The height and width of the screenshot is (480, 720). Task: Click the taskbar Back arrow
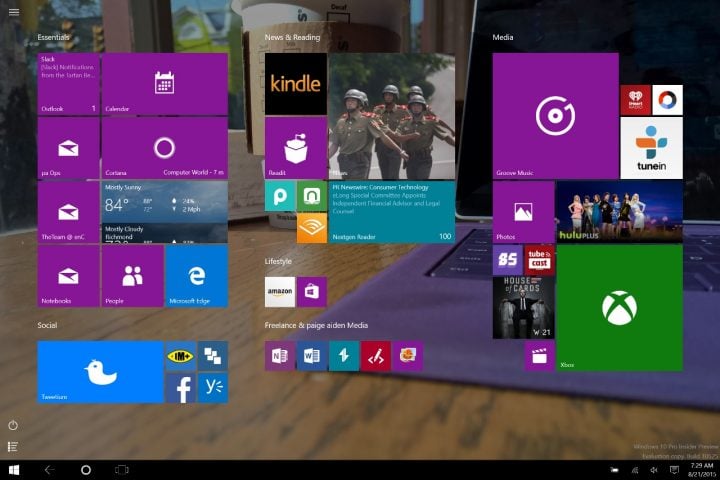(x=49, y=470)
